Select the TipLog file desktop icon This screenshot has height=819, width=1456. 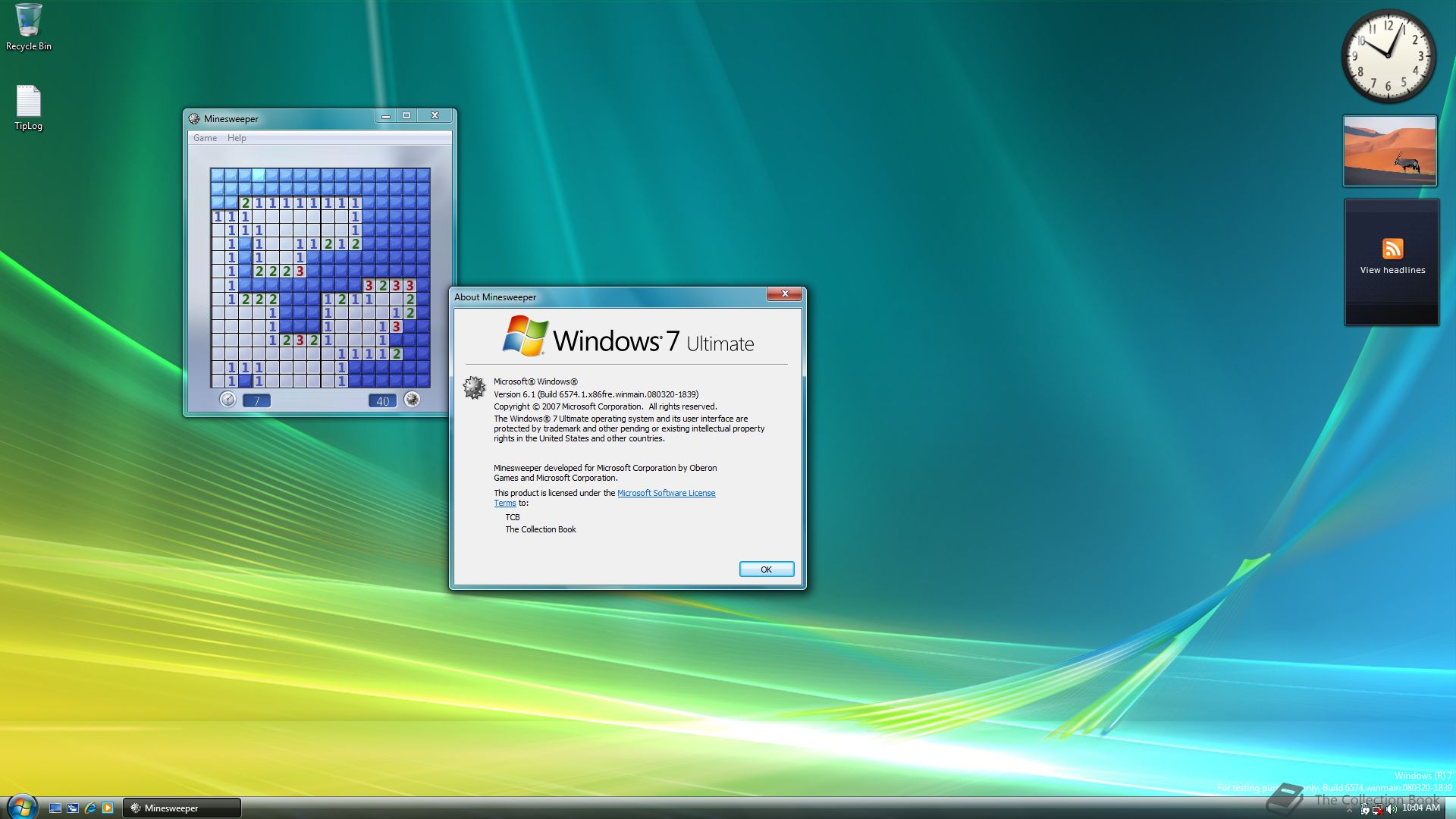pos(29,108)
